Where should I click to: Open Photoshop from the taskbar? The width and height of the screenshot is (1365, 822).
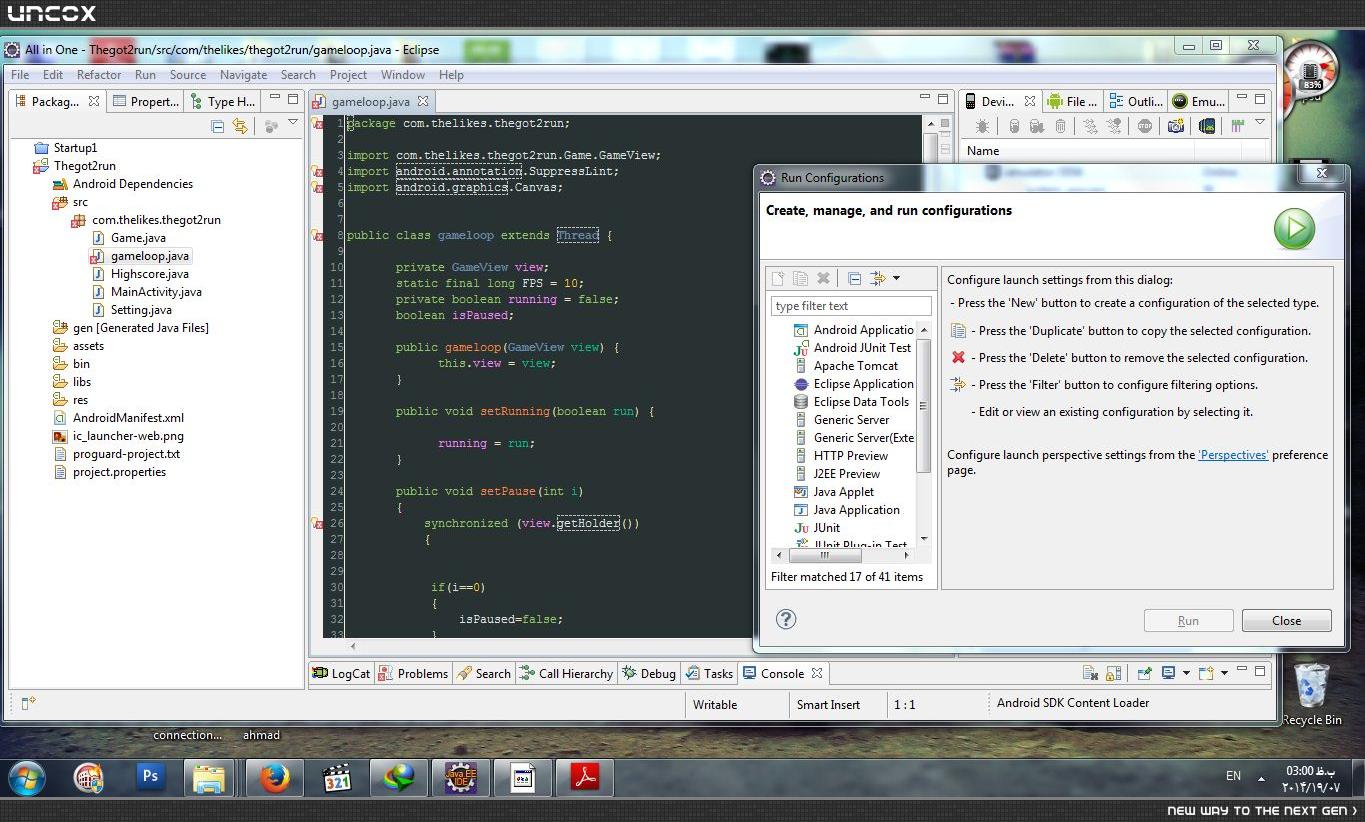(150, 777)
